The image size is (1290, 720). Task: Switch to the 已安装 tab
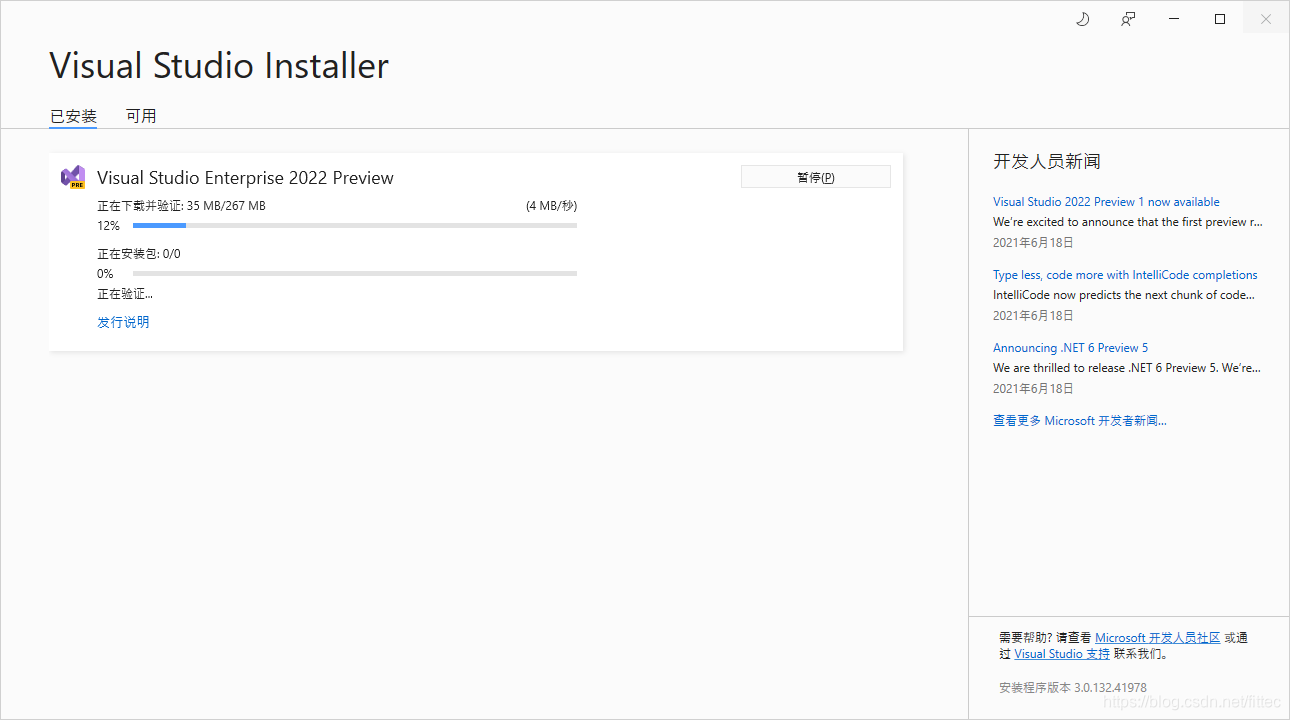[73, 116]
